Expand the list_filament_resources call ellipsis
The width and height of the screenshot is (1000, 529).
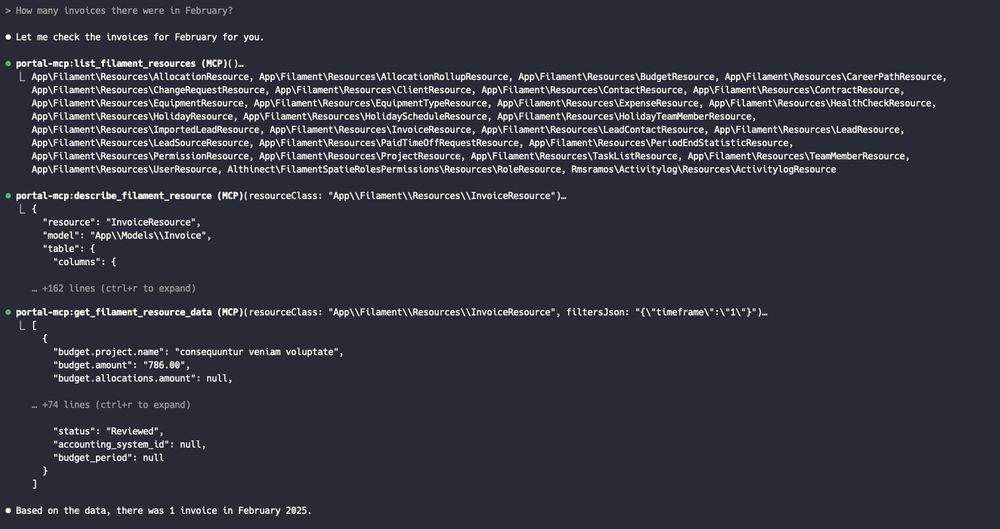coord(240,64)
